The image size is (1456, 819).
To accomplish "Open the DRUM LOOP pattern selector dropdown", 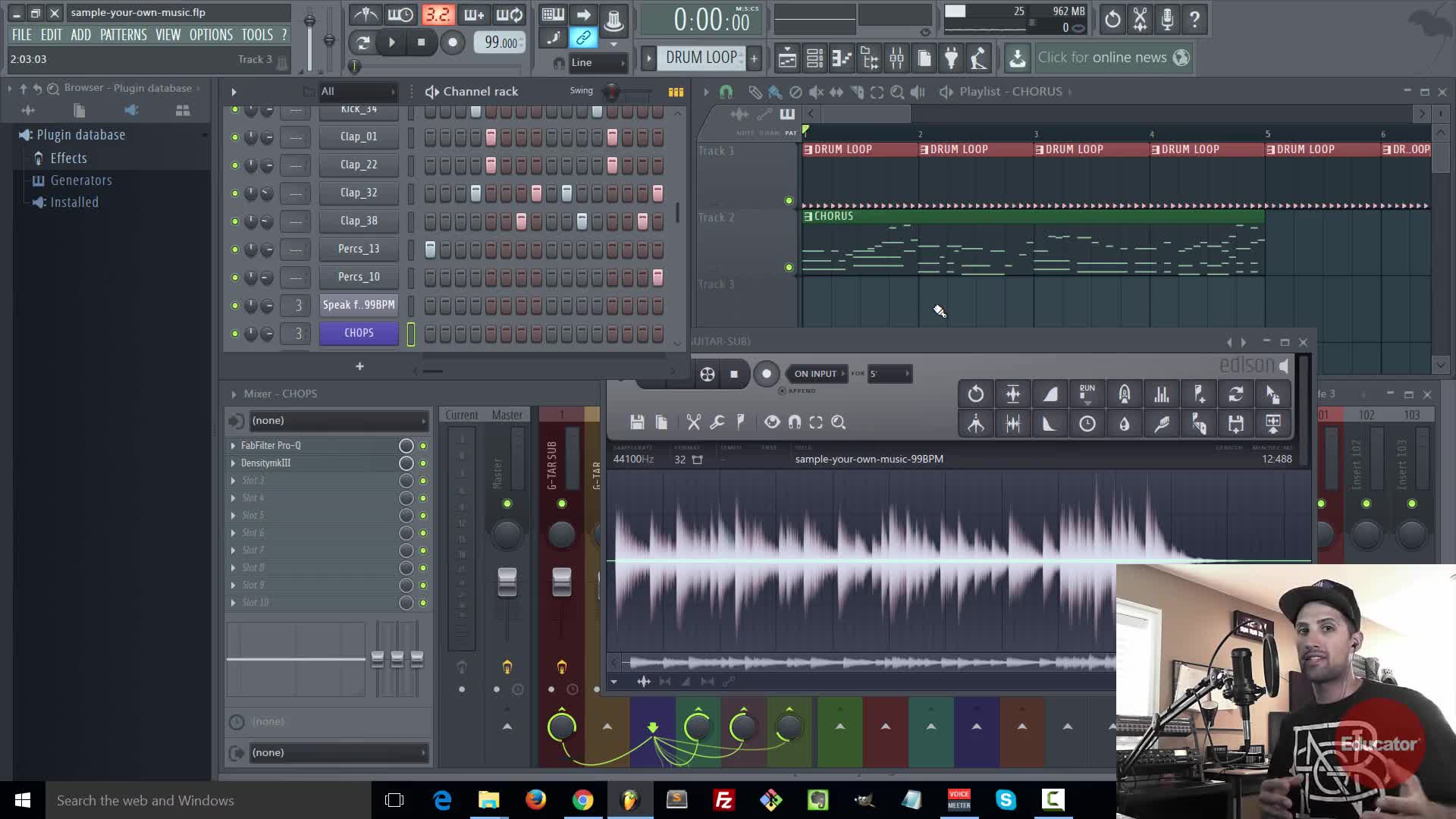I will [701, 58].
